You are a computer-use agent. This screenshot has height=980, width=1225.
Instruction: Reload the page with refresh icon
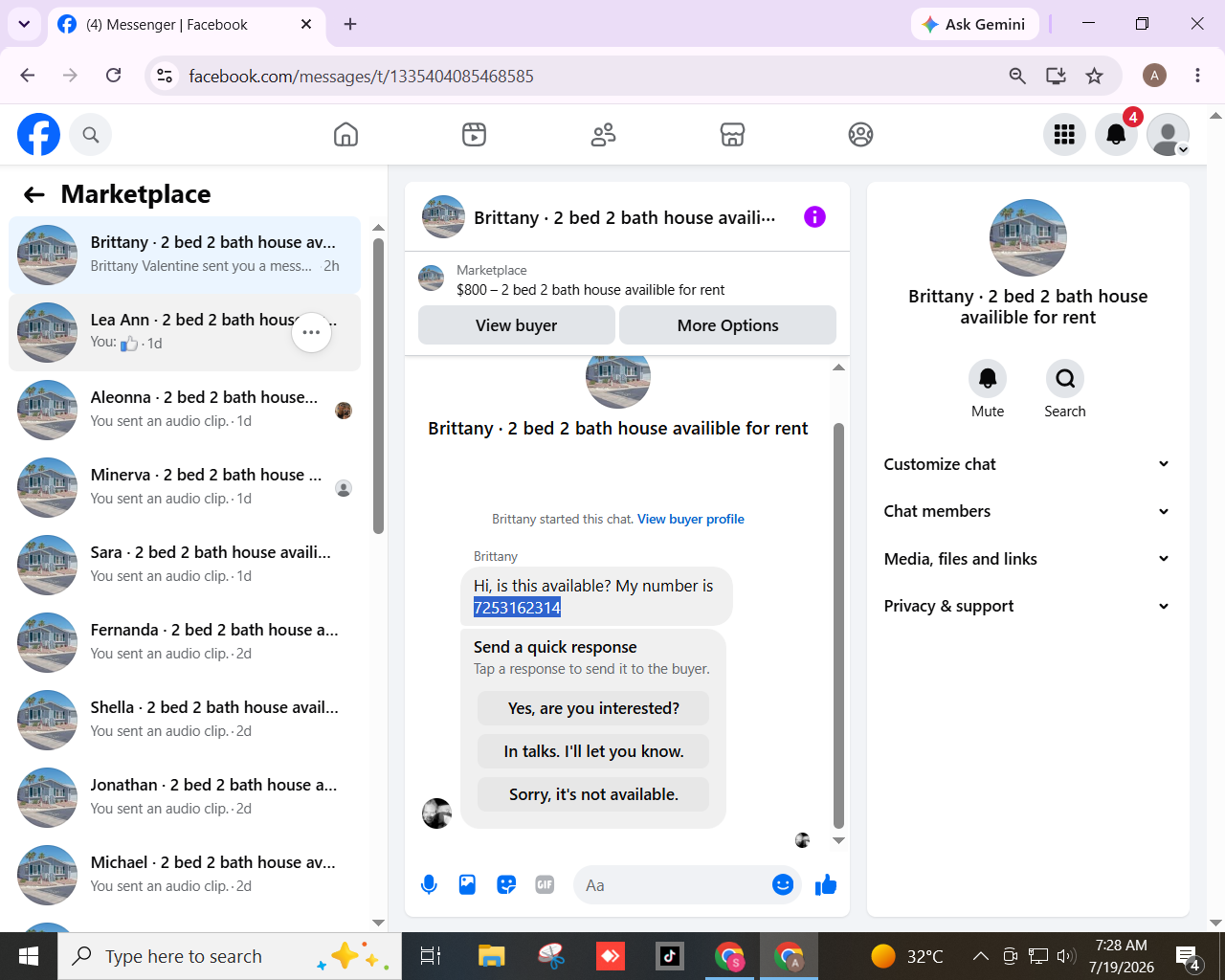pos(113,76)
